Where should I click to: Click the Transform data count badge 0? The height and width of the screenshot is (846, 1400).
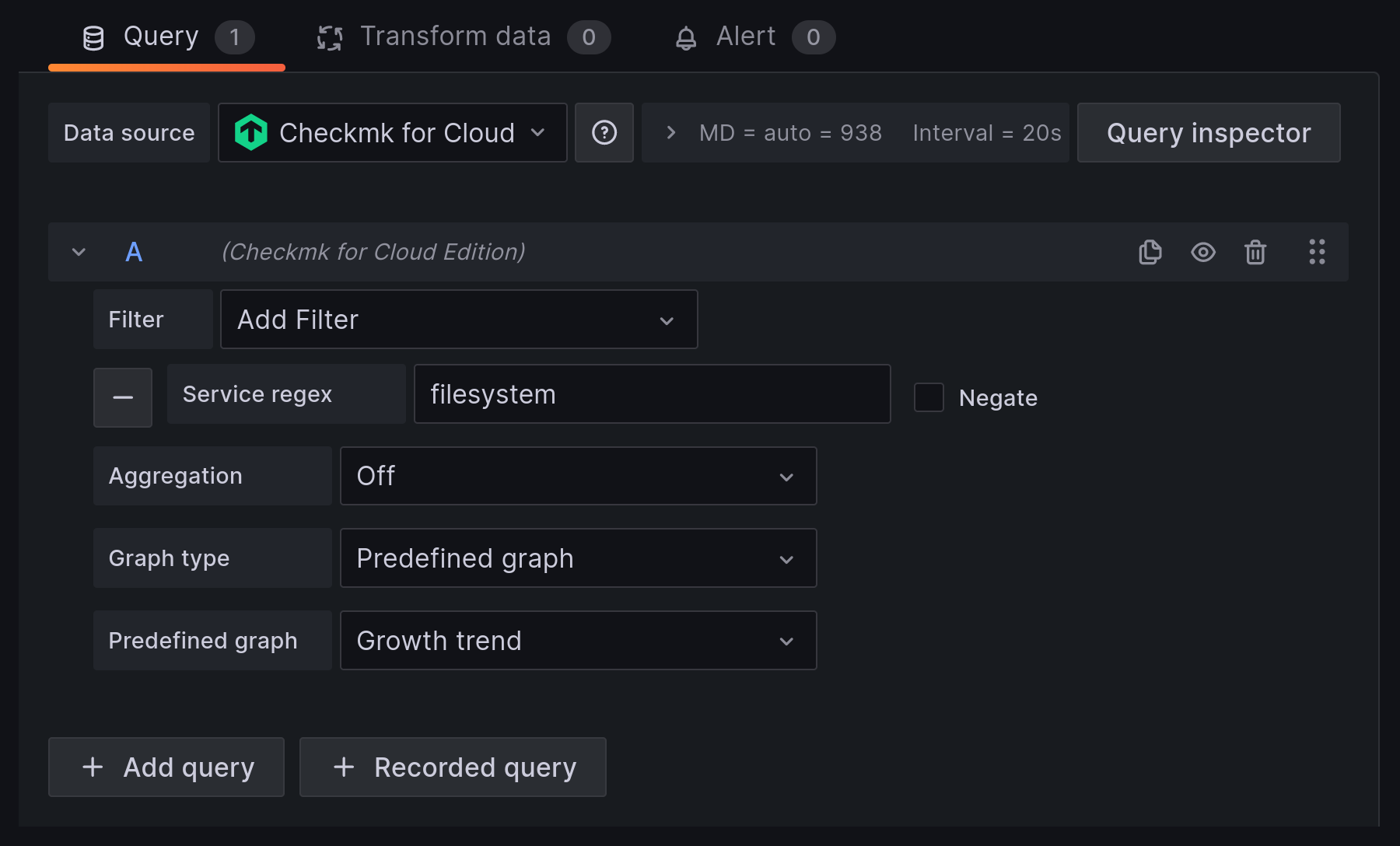coord(589,37)
